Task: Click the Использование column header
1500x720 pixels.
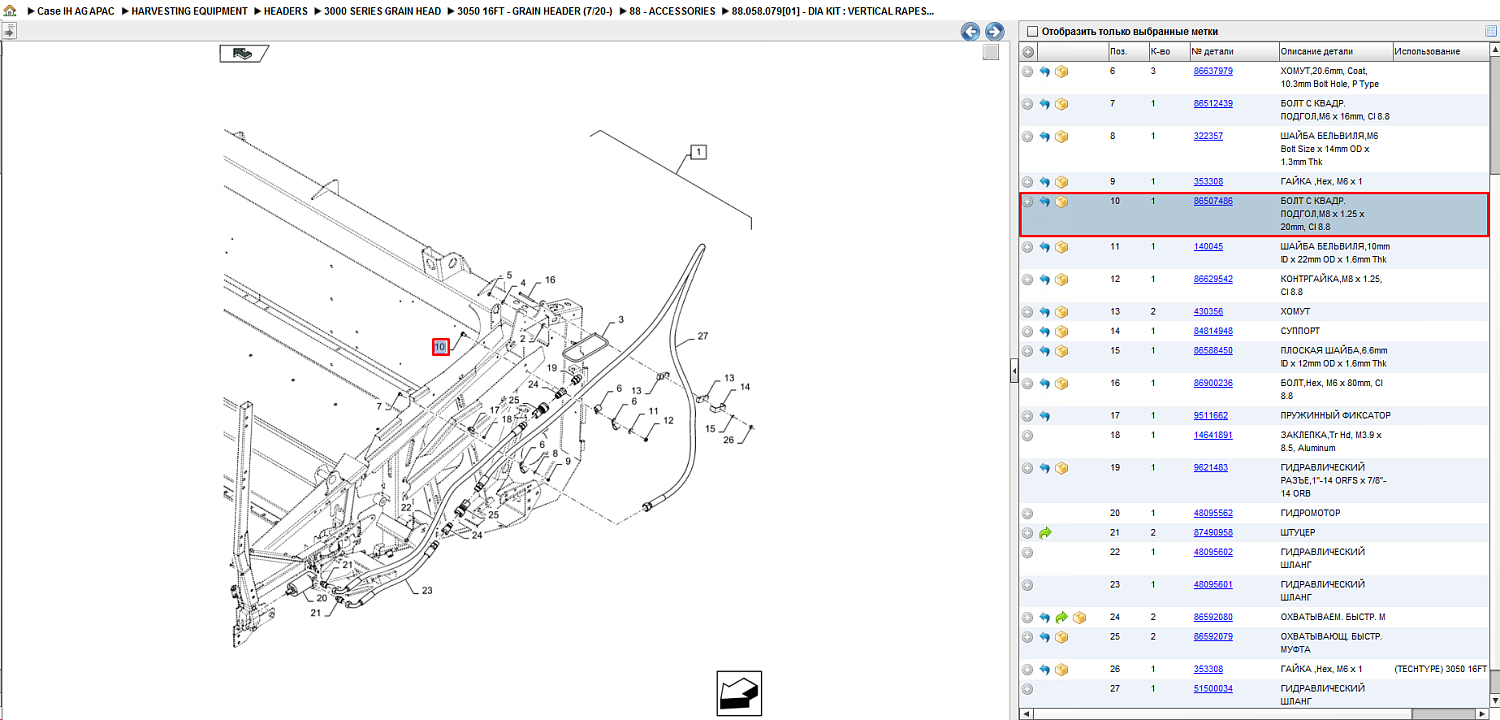Action: point(1440,52)
